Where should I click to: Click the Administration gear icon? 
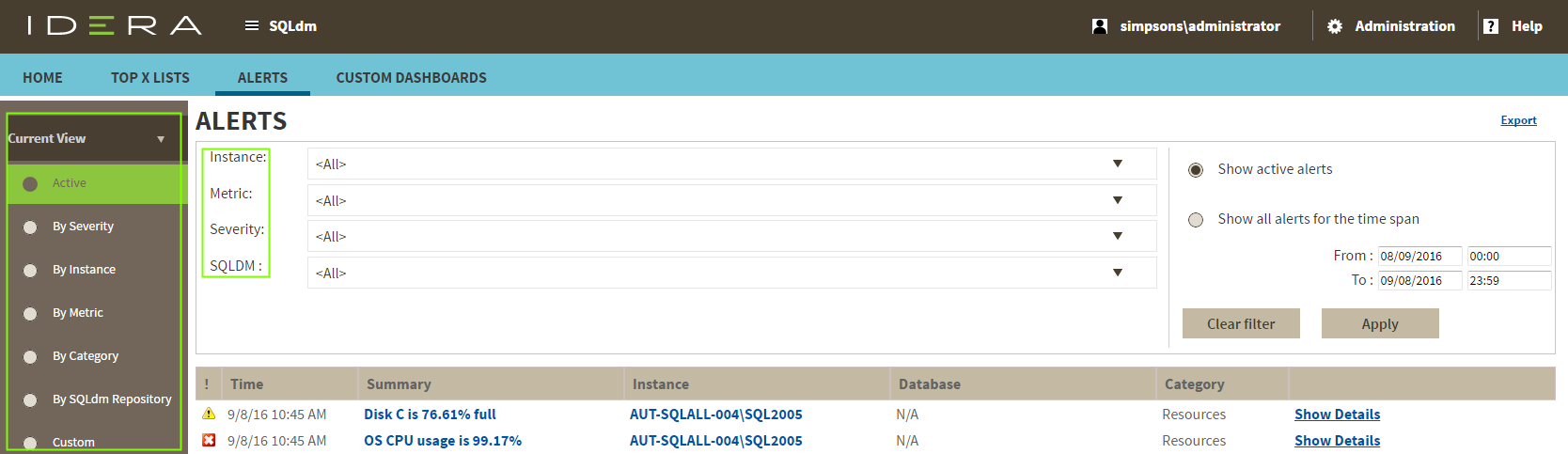point(1335,26)
